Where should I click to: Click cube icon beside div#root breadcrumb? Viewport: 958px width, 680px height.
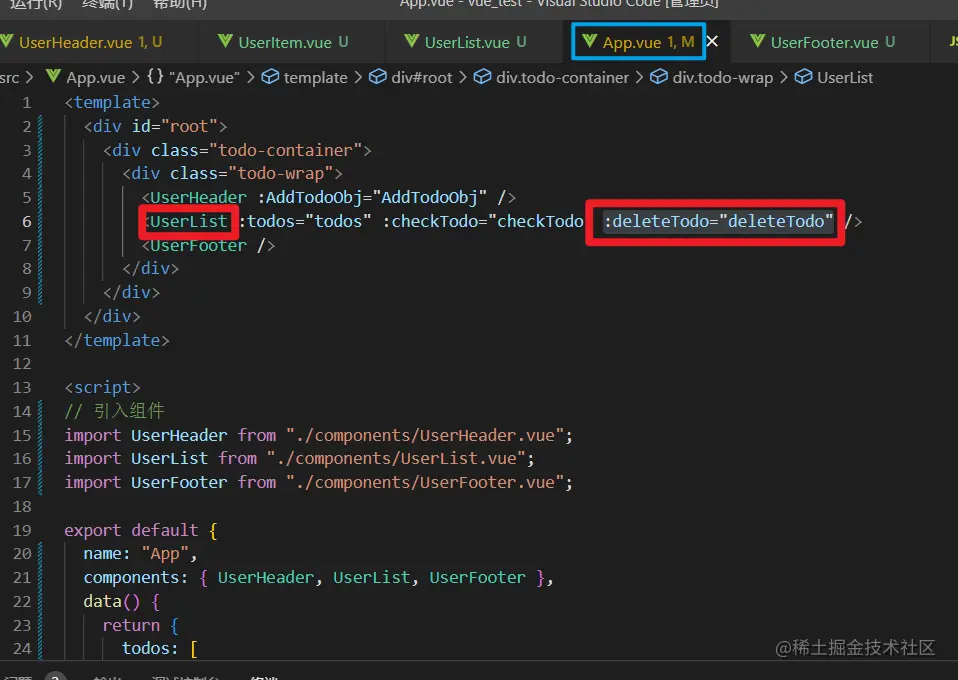tap(378, 76)
